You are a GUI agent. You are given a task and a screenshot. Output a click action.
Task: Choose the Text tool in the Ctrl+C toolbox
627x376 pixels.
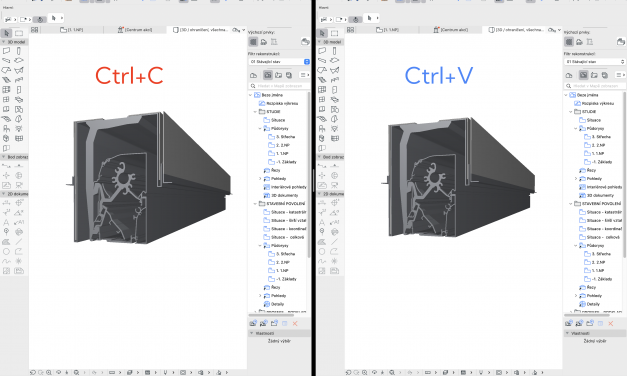[x=6, y=222]
